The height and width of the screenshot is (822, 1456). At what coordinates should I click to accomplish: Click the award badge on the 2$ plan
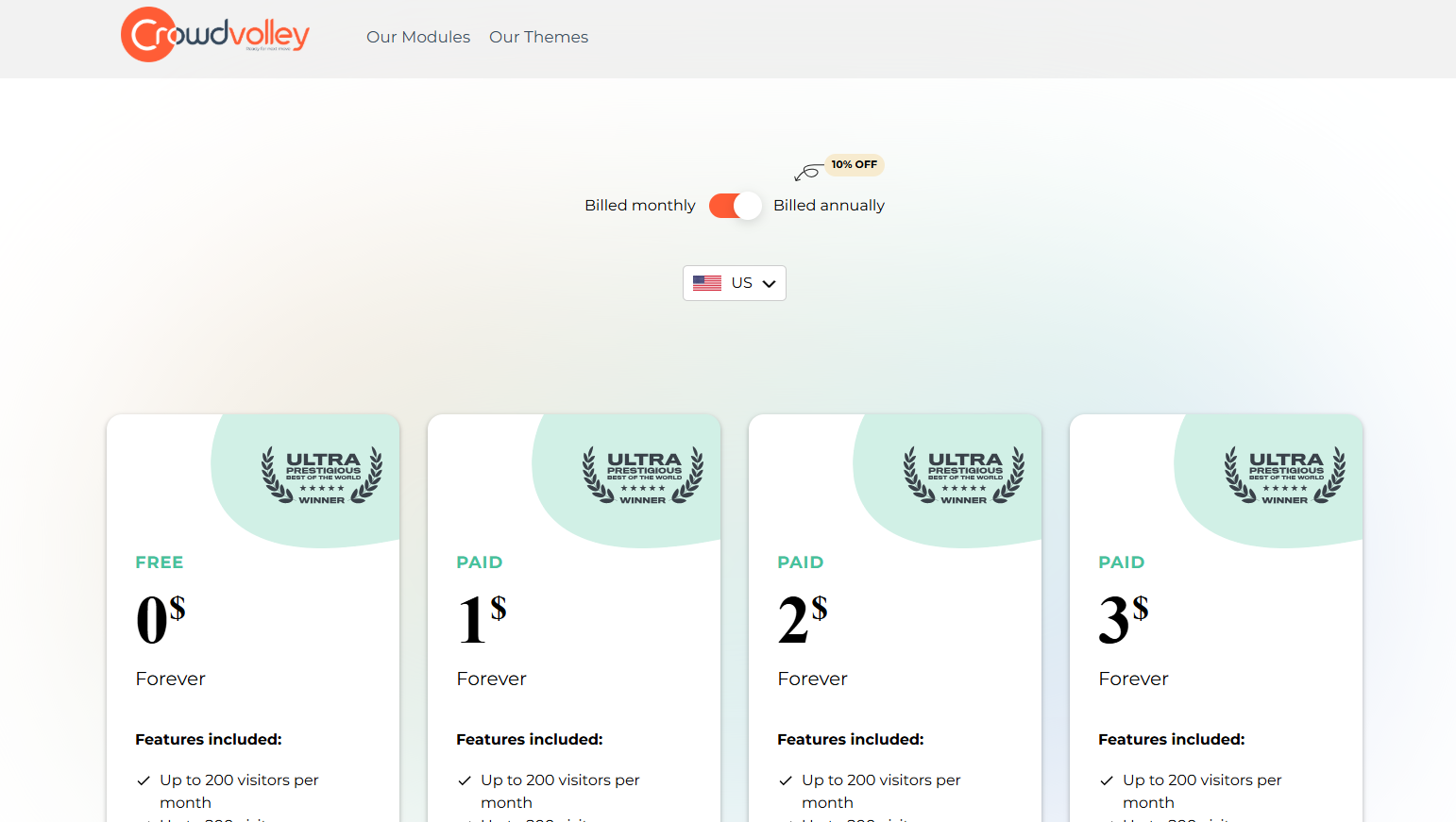[964, 476]
